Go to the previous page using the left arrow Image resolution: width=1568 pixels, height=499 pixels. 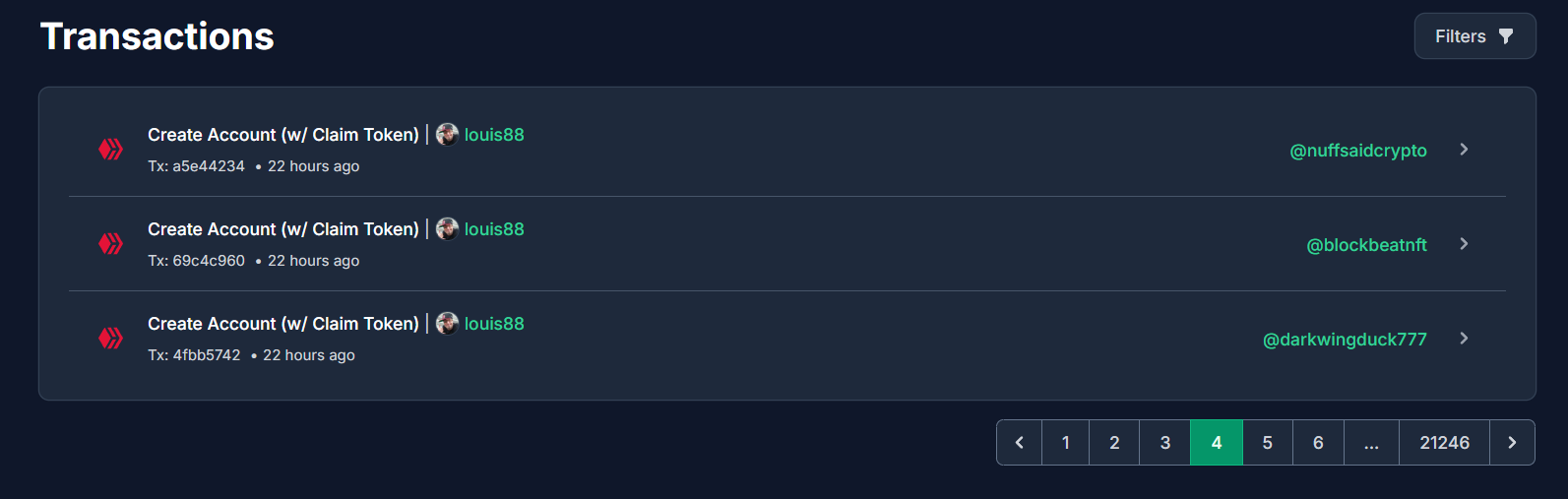pyautogui.click(x=1020, y=443)
